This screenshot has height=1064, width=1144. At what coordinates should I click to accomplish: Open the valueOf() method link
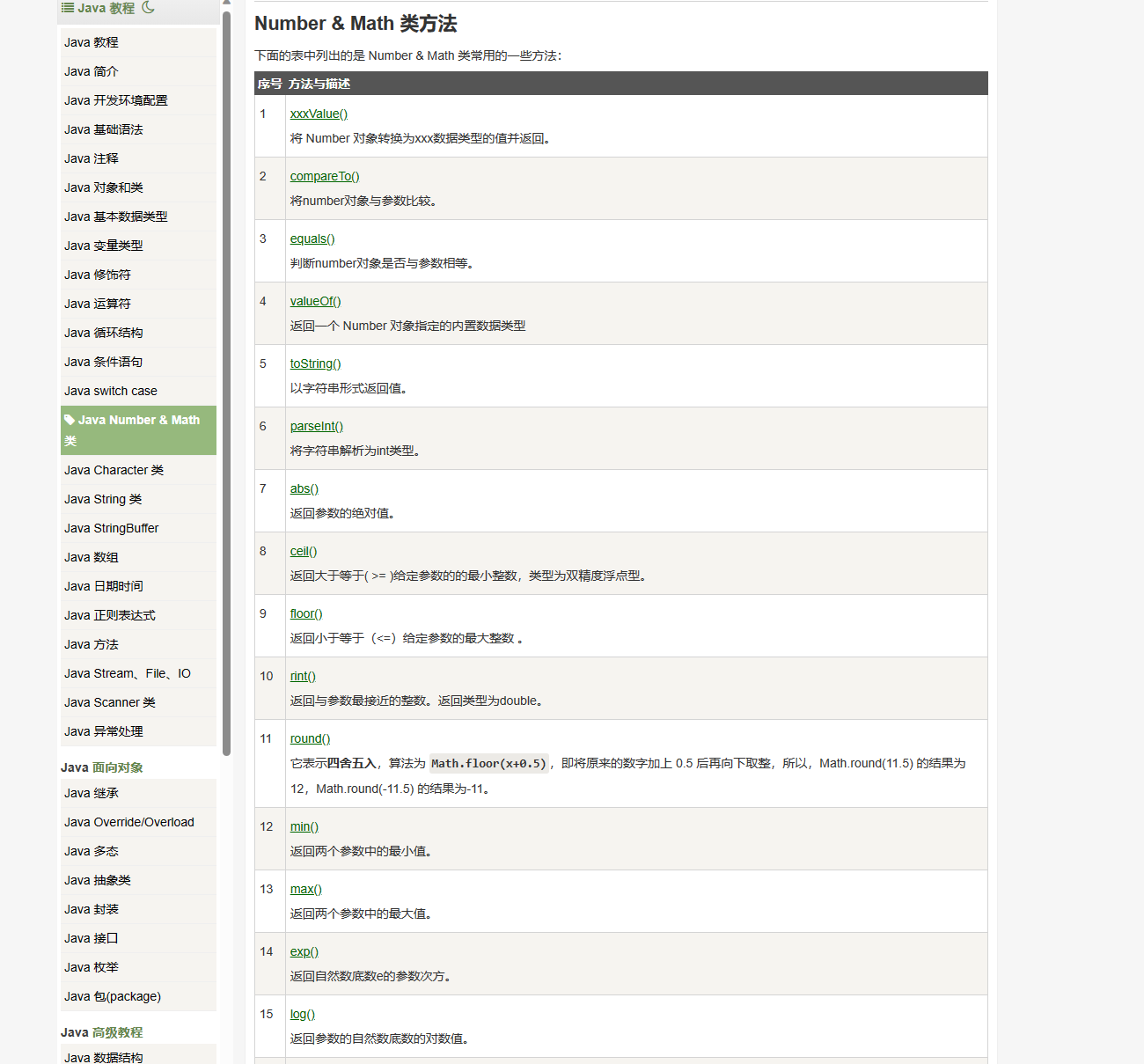pyautogui.click(x=316, y=301)
